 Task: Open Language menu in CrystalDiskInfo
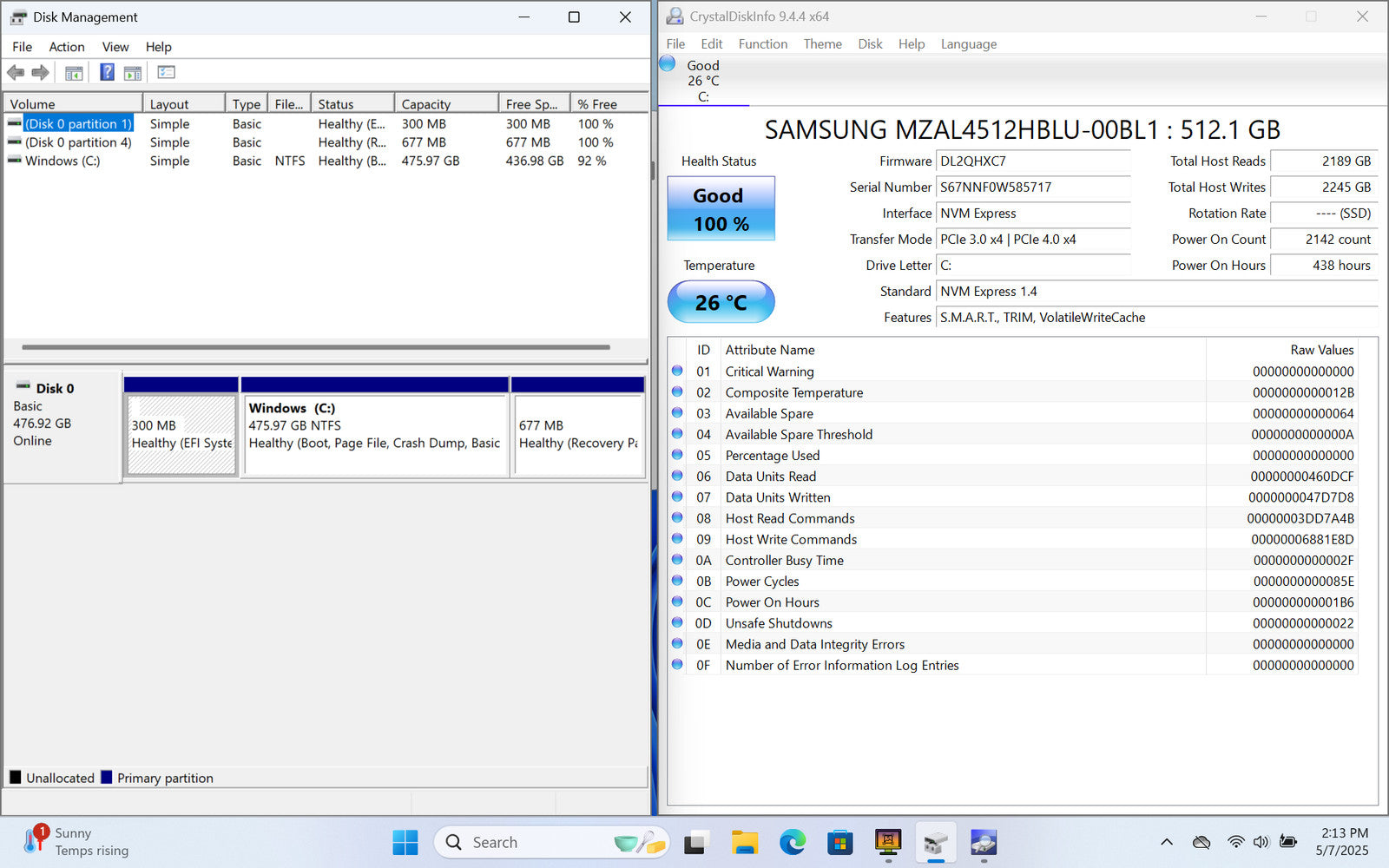969,43
